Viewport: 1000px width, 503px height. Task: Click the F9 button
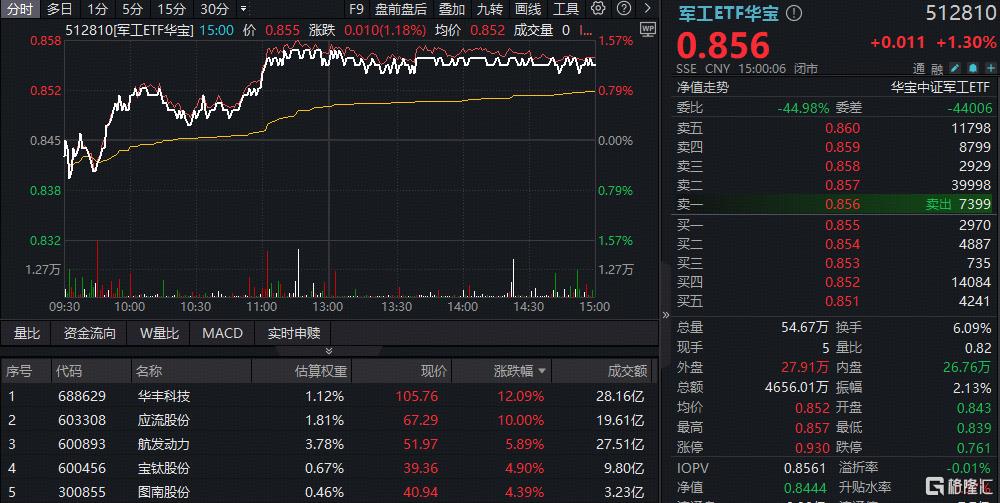(x=356, y=9)
